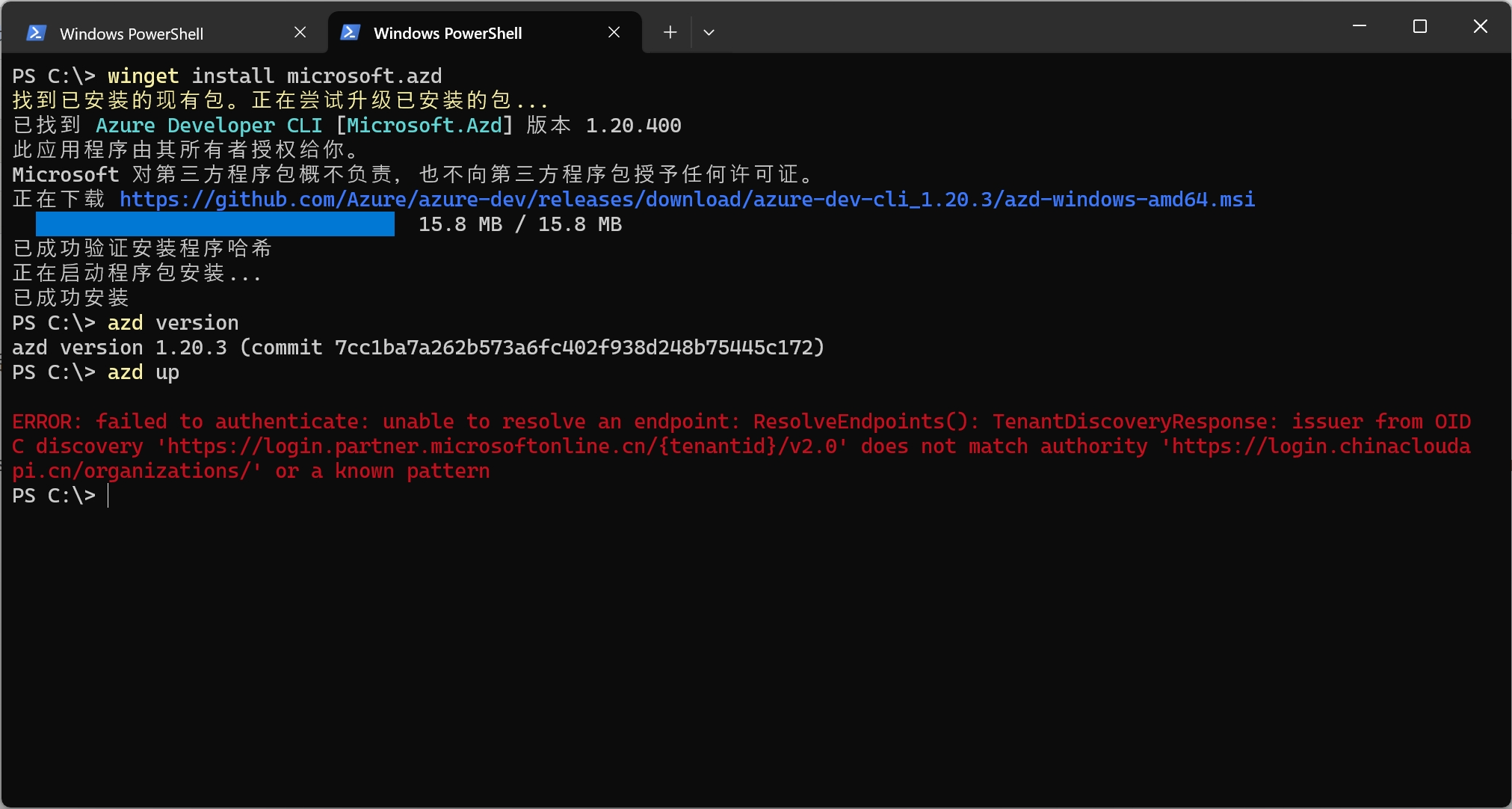Expand the new tab profile dropdown chevron
Image resolution: width=1512 pixels, height=809 pixels.
tap(709, 32)
